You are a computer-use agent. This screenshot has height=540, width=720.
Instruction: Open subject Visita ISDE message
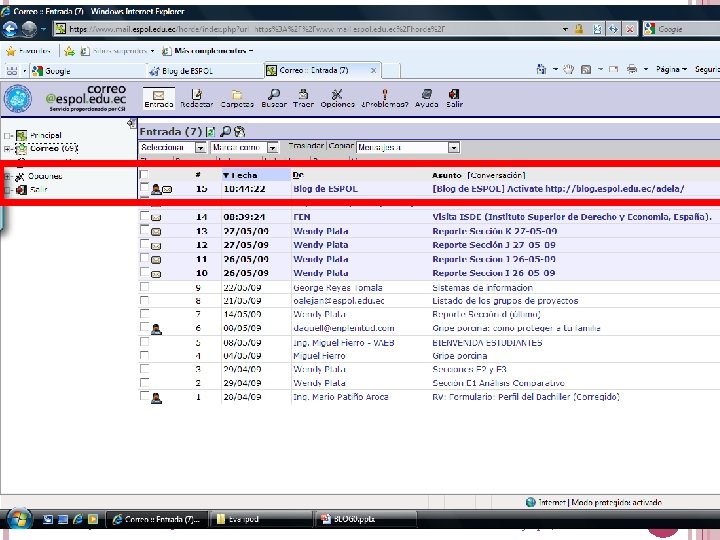(x=572, y=217)
